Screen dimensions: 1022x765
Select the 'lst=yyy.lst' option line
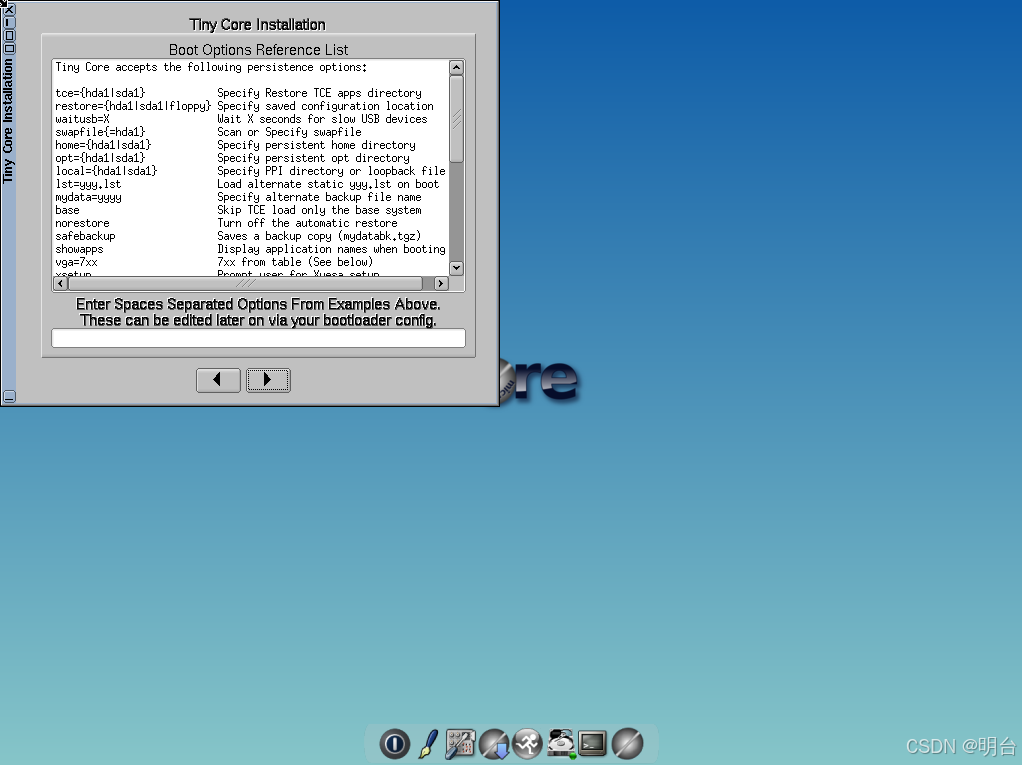coord(88,184)
